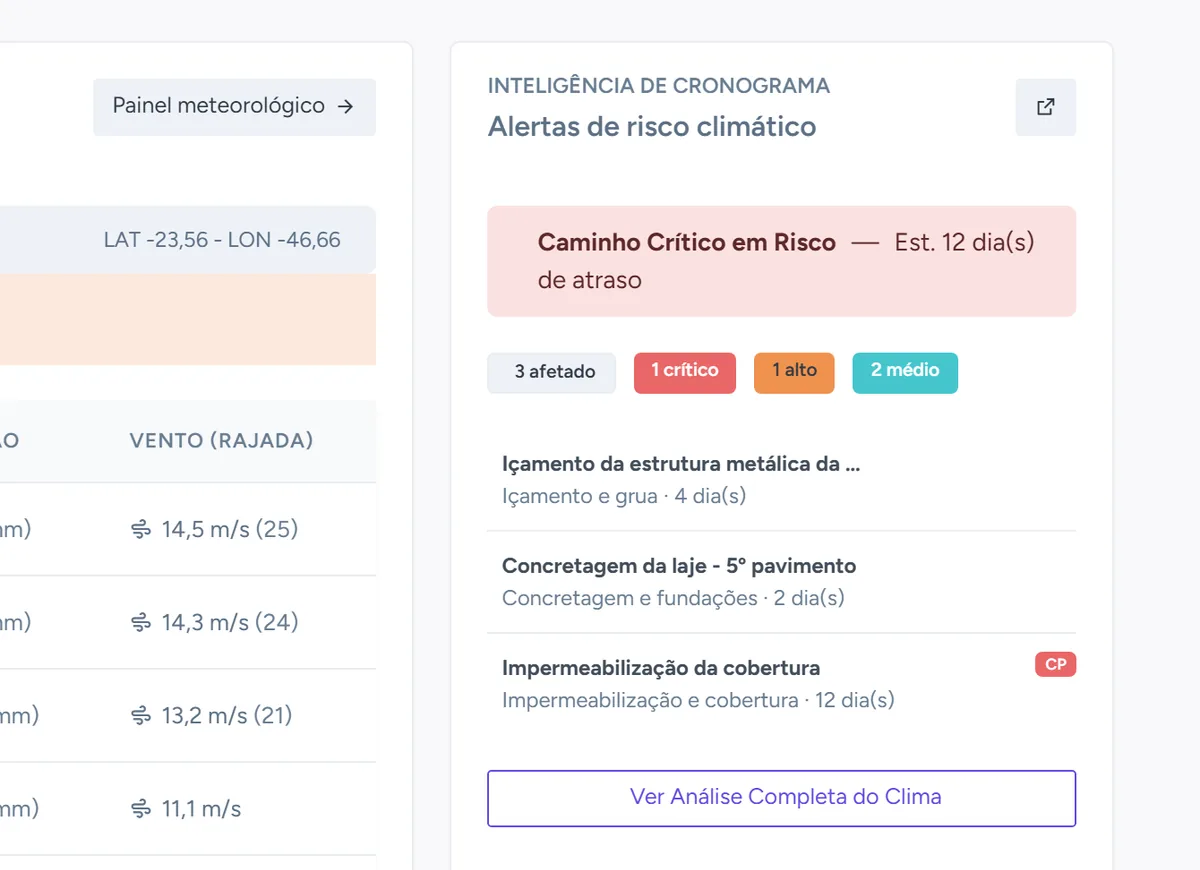Filter by the 1 alto badge

click(795, 372)
